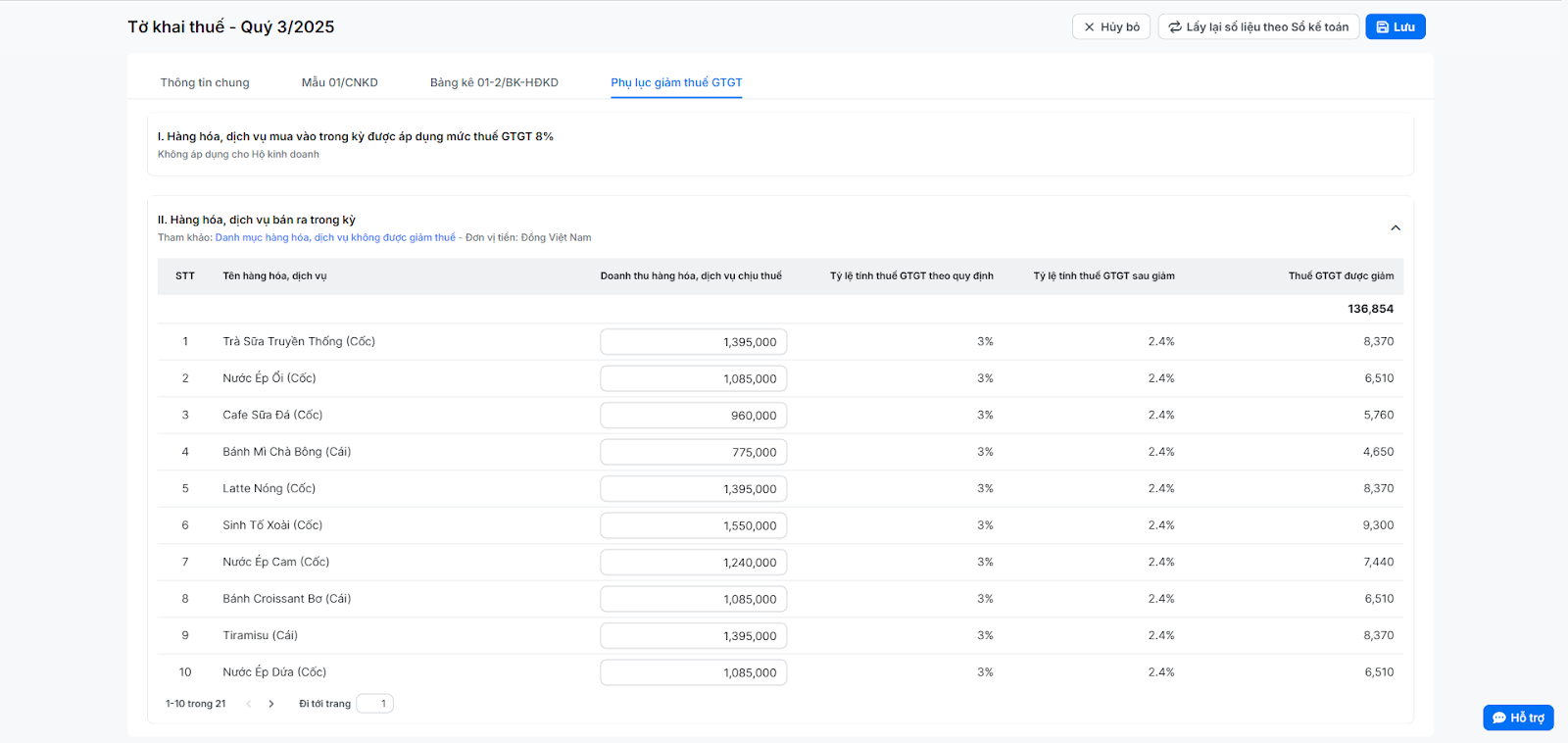Open link Danh mục hàng hóa không được giảm thuế
Screen dimensions: 1568x743
pyautogui.click(x=335, y=237)
